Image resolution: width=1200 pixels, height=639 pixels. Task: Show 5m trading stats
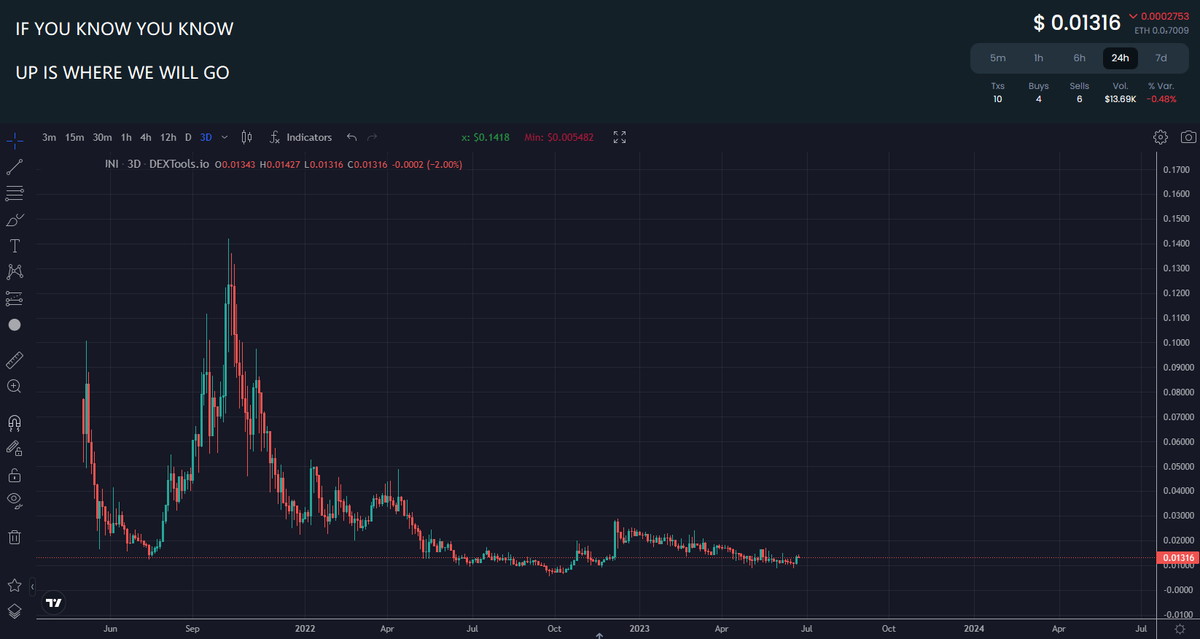click(997, 58)
